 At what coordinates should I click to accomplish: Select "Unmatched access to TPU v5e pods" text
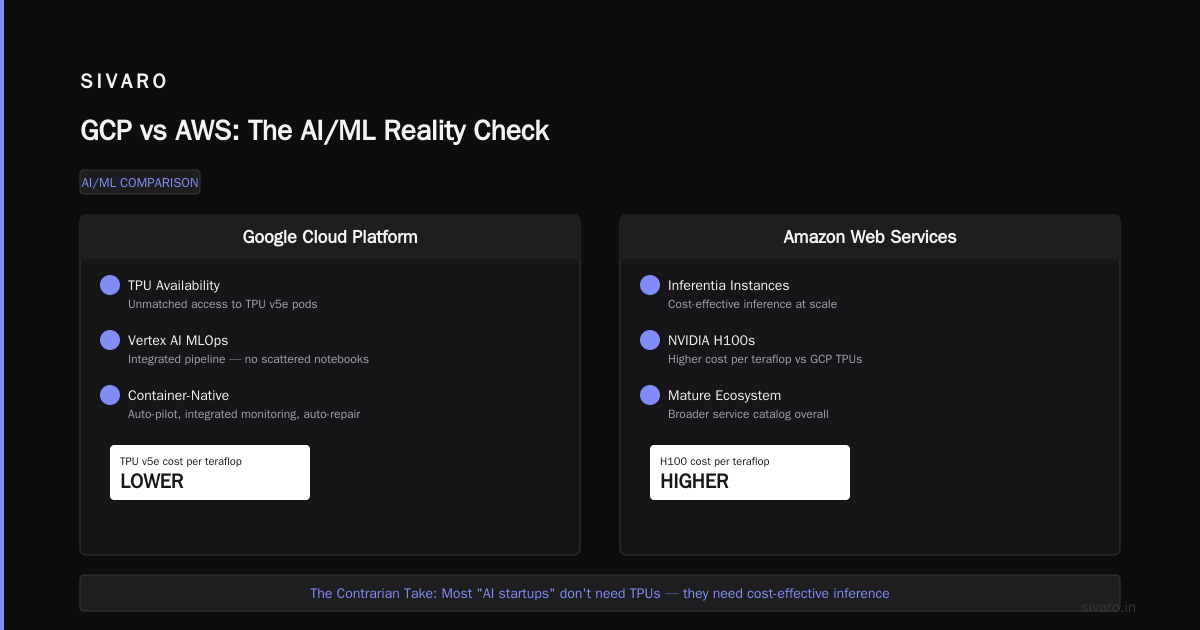pos(223,304)
